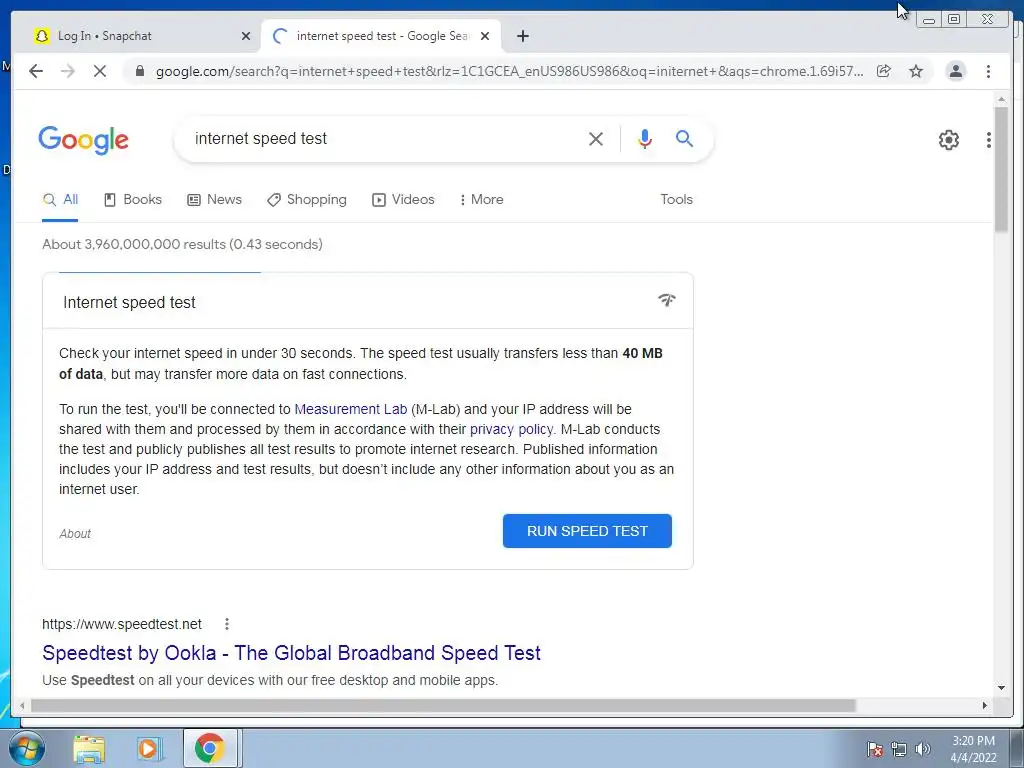Open volume control in system tray

pos(922,749)
